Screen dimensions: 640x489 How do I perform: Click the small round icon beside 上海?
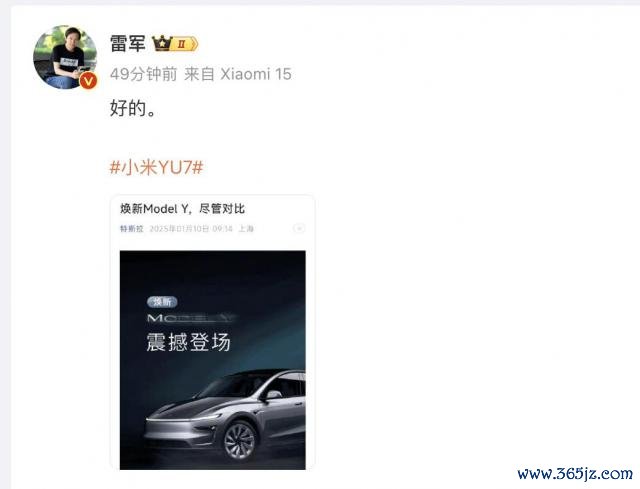299,229
